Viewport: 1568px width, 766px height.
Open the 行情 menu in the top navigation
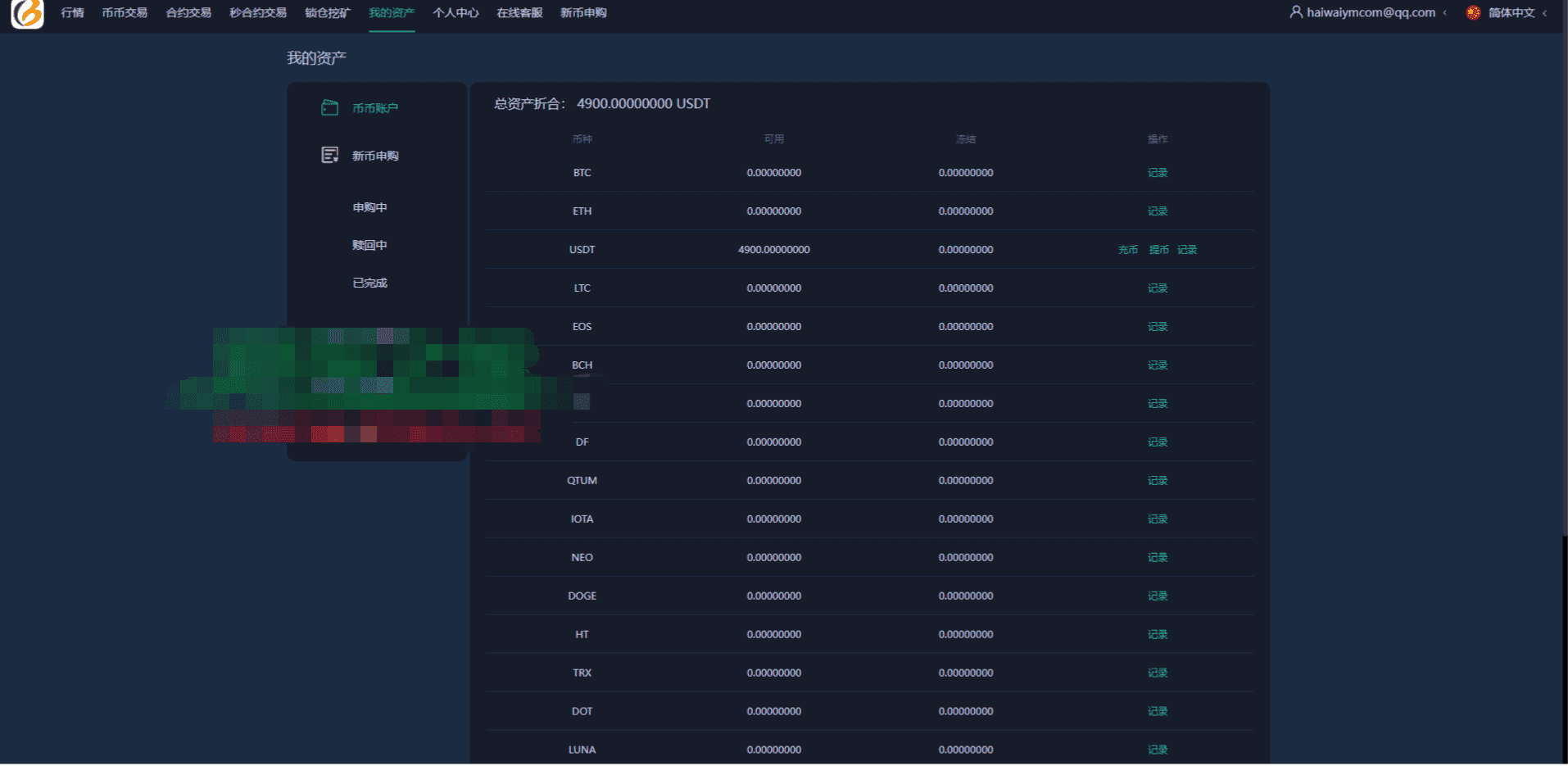(72, 13)
